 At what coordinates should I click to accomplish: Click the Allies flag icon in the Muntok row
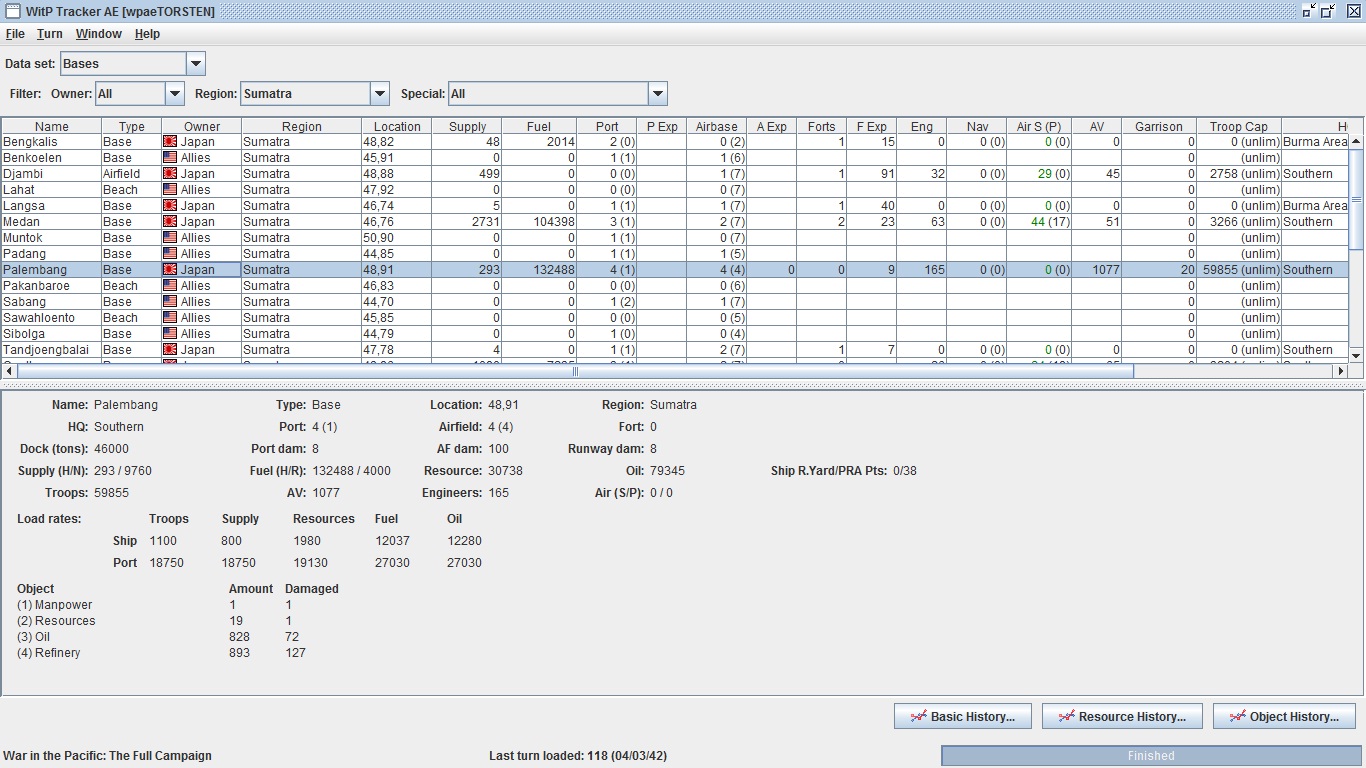[170, 238]
